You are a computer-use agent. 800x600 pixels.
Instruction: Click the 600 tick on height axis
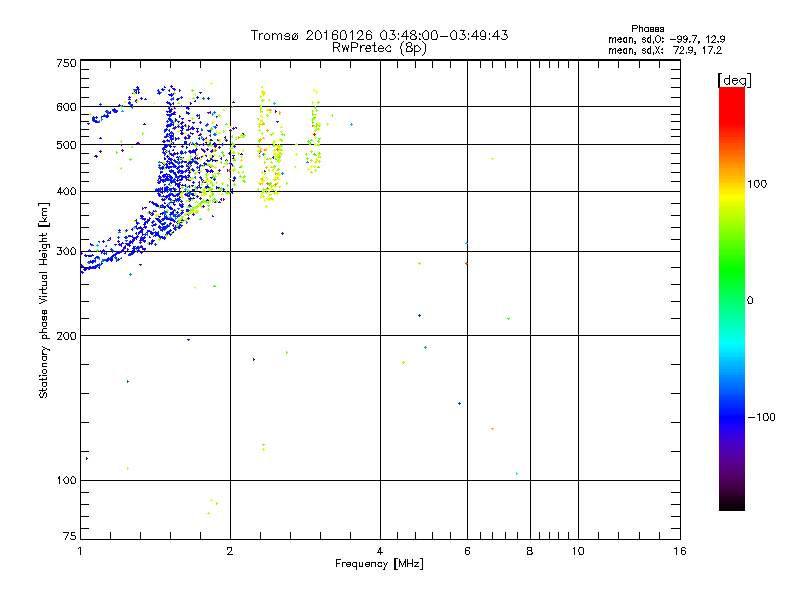[x=66, y=107]
